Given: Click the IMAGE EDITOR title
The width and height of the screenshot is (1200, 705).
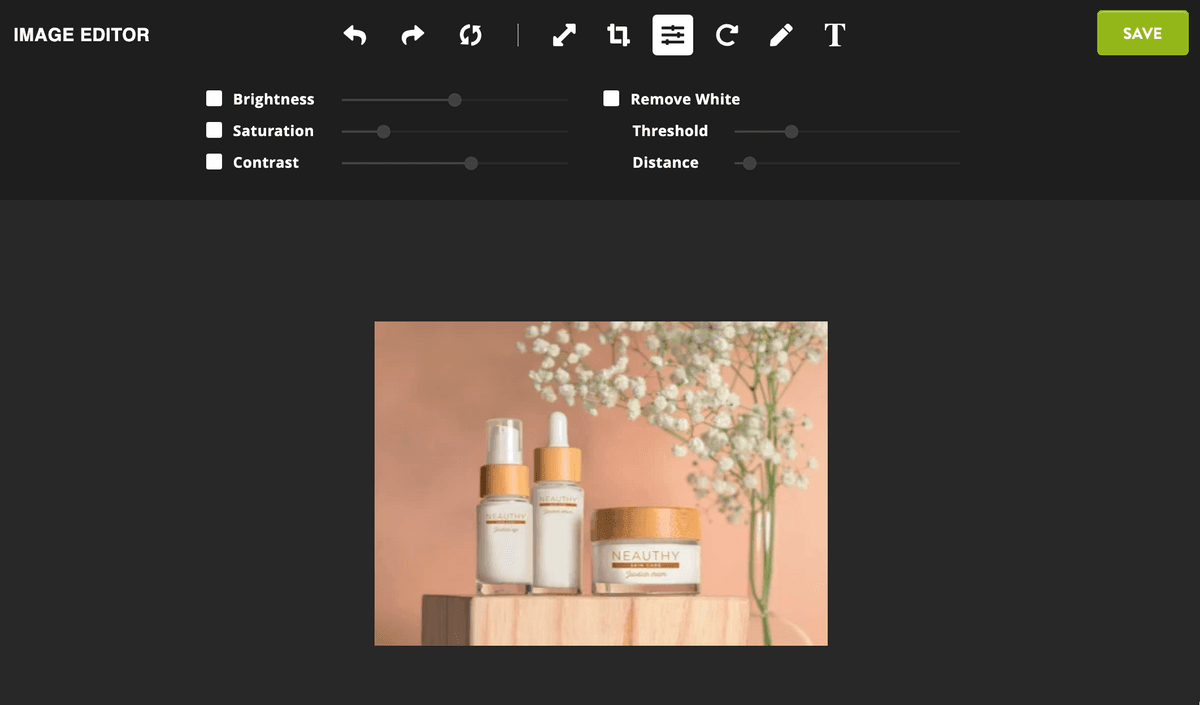Looking at the screenshot, I should coord(81,35).
